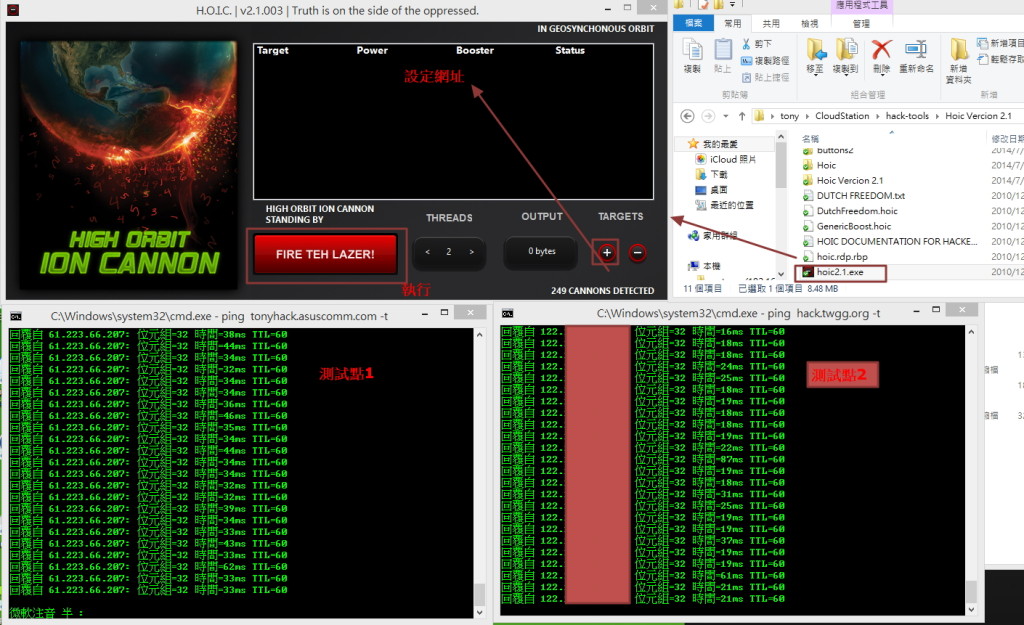The image size is (1024, 625).
Task: Switch to the 管理 ribbon tab
Action: [861, 24]
